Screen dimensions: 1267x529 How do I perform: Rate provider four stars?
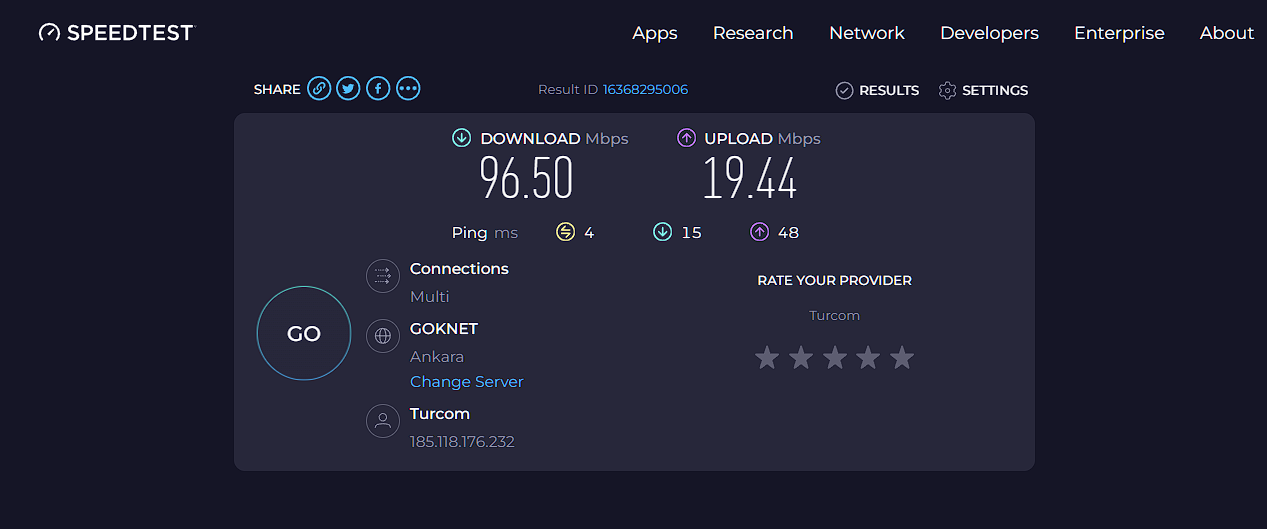(868, 357)
